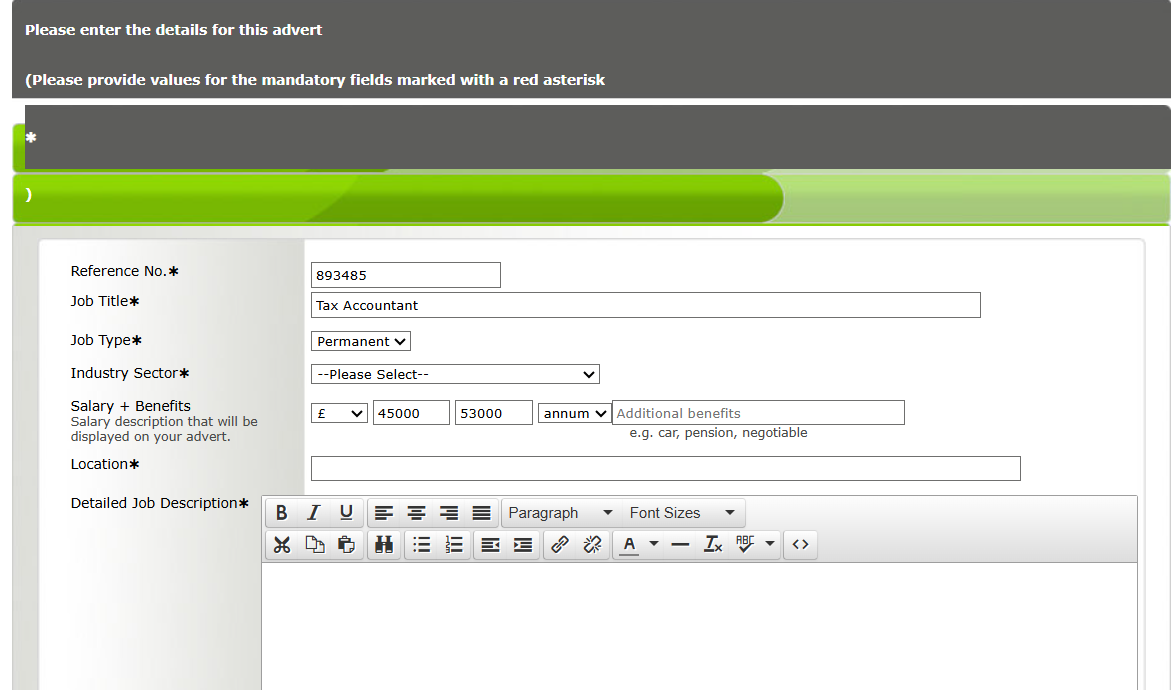Toggle bold formatting in editor toolbar

click(281, 513)
